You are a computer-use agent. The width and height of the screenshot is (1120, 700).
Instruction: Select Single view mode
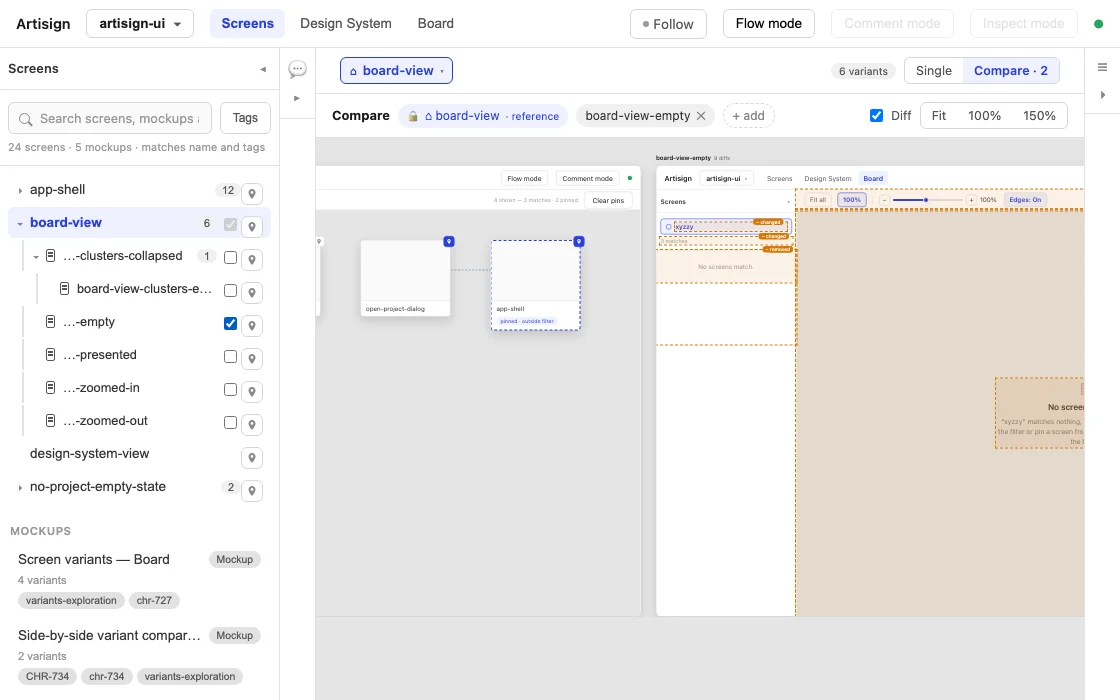934,71
